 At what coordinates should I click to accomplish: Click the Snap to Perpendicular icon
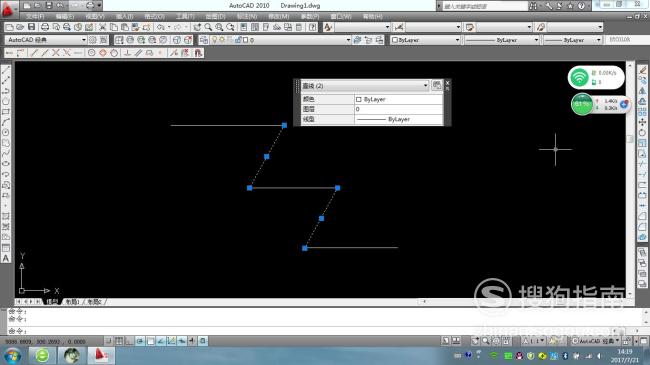click(x=127, y=53)
